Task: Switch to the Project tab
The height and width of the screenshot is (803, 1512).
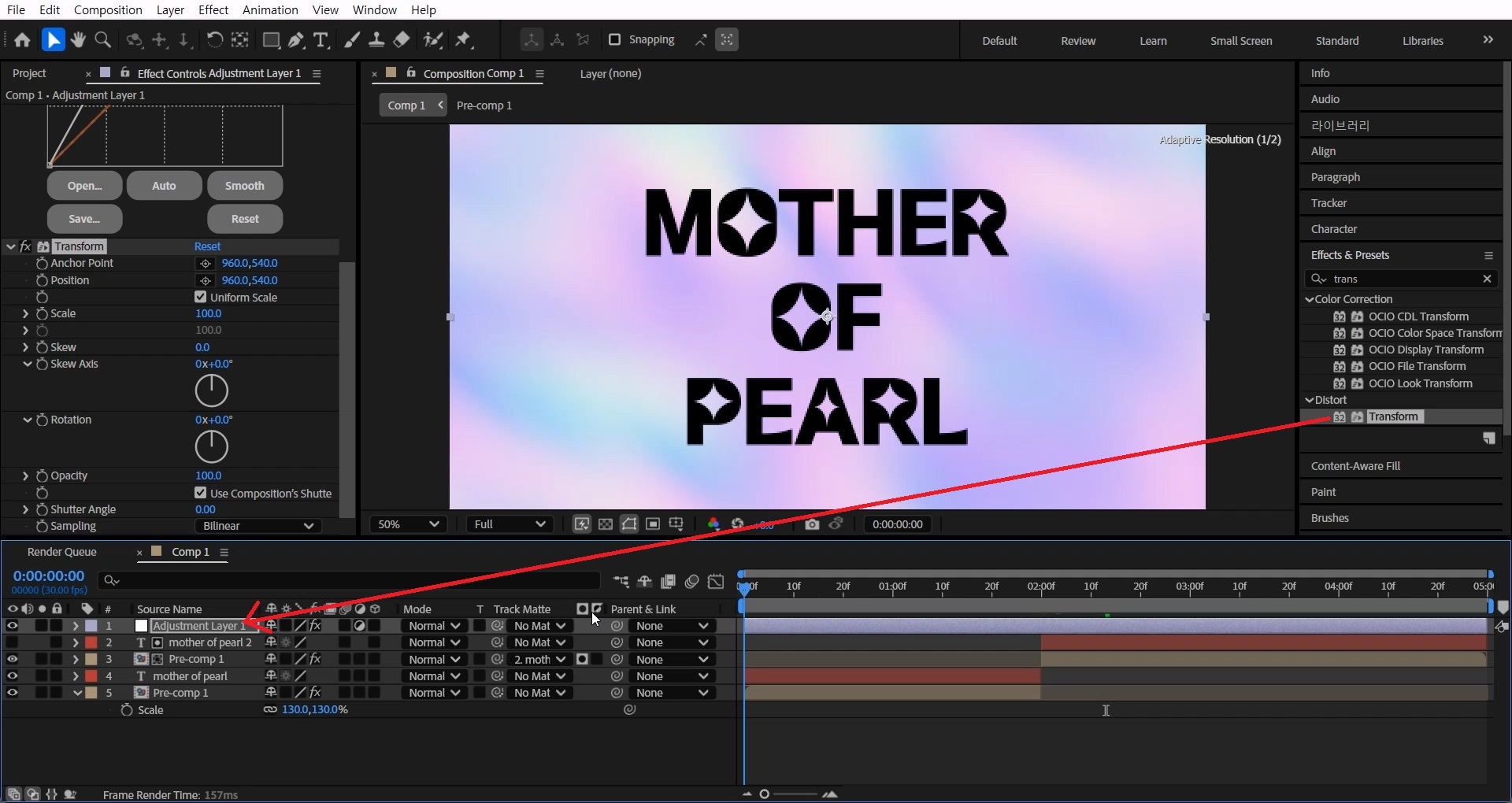Action: pos(29,73)
